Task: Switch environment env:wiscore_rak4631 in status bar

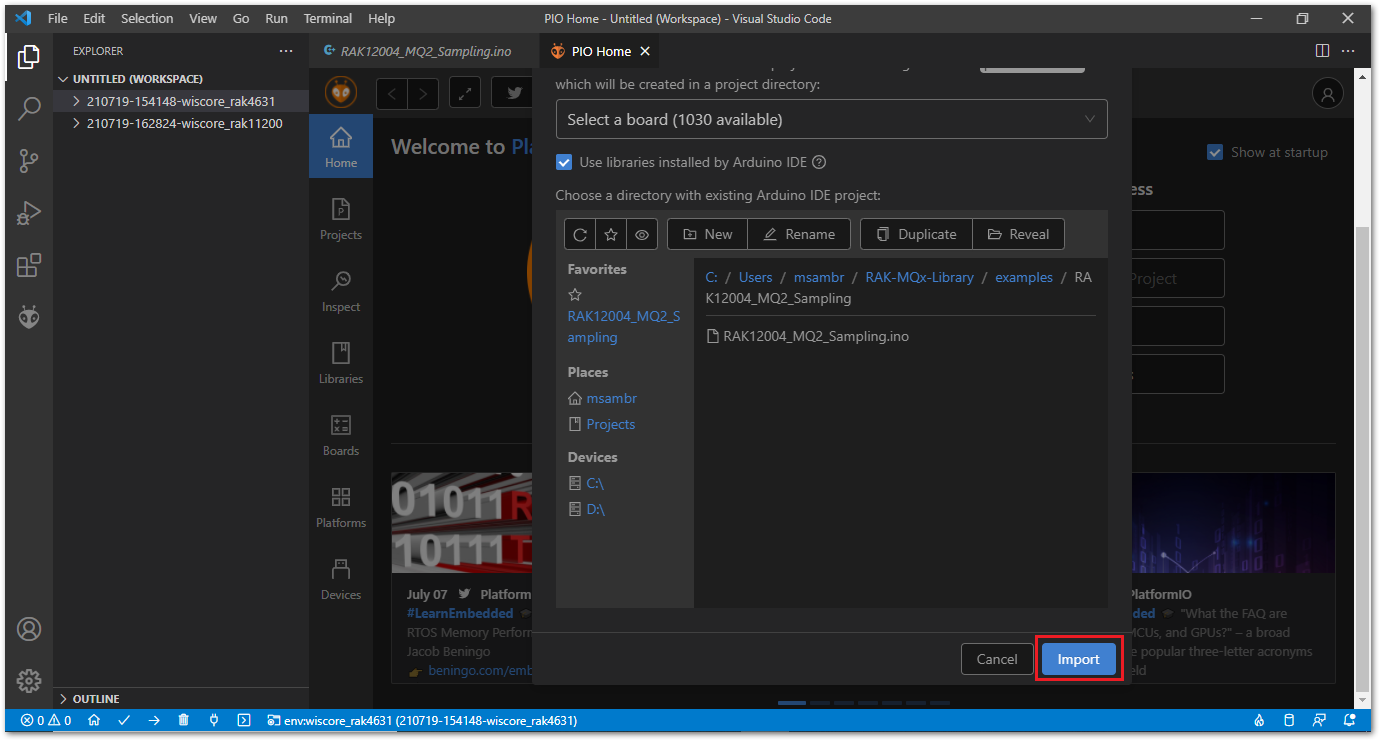Action: click(x=422, y=720)
